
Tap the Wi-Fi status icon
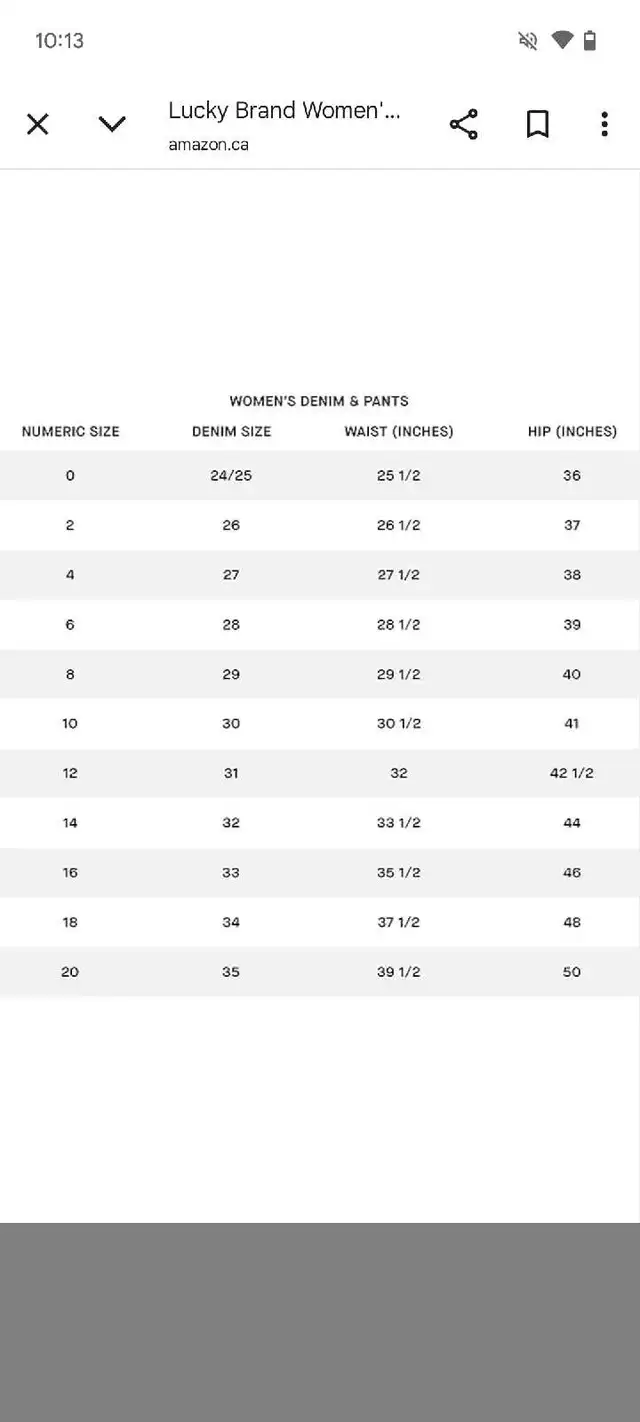click(x=562, y=40)
